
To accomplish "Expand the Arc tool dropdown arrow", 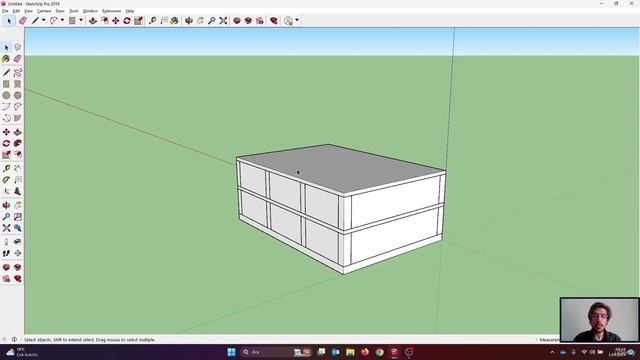I will pyautogui.click(x=62, y=20).
